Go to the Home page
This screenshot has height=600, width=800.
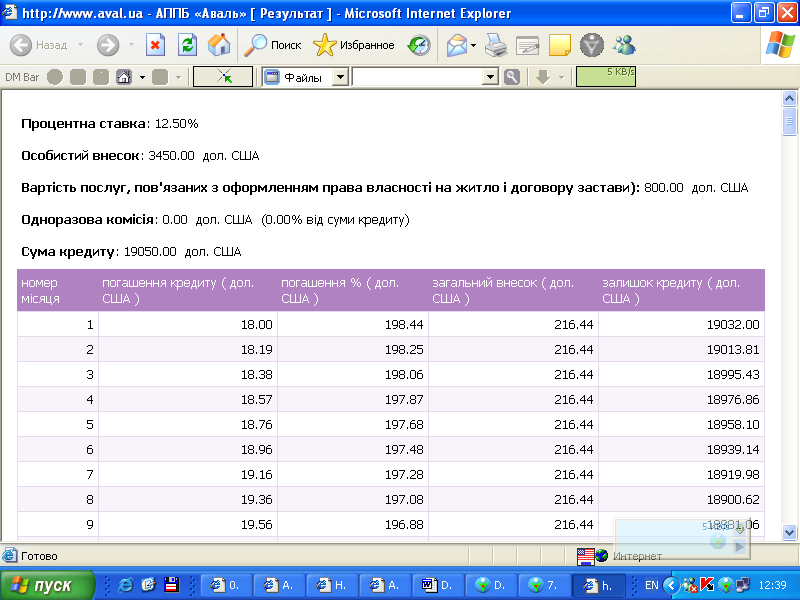tap(219, 45)
